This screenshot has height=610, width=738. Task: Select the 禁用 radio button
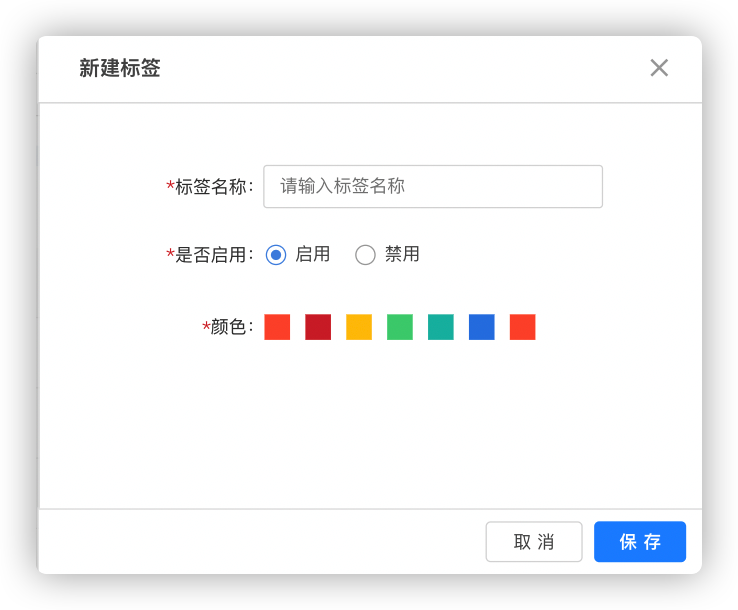[x=365, y=255]
